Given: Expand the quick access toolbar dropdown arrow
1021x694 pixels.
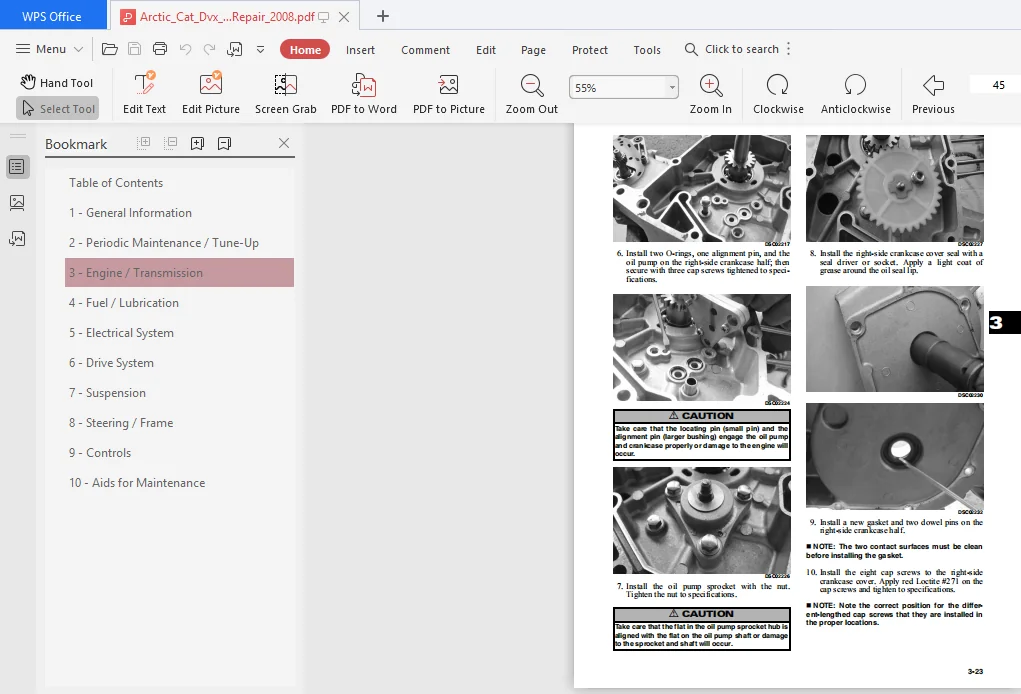Looking at the screenshot, I should click(x=260, y=49).
